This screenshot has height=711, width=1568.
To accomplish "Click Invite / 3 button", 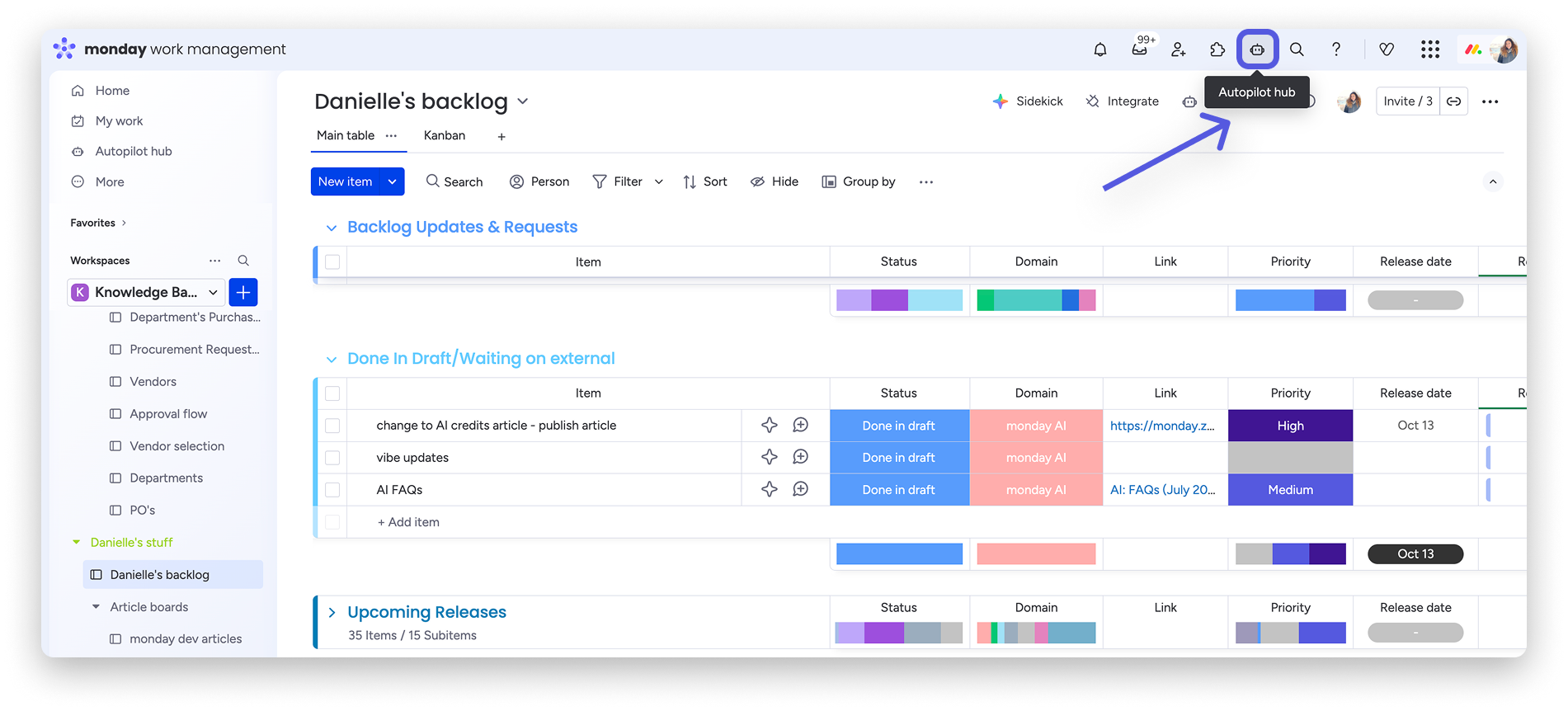I will (1408, 101).
